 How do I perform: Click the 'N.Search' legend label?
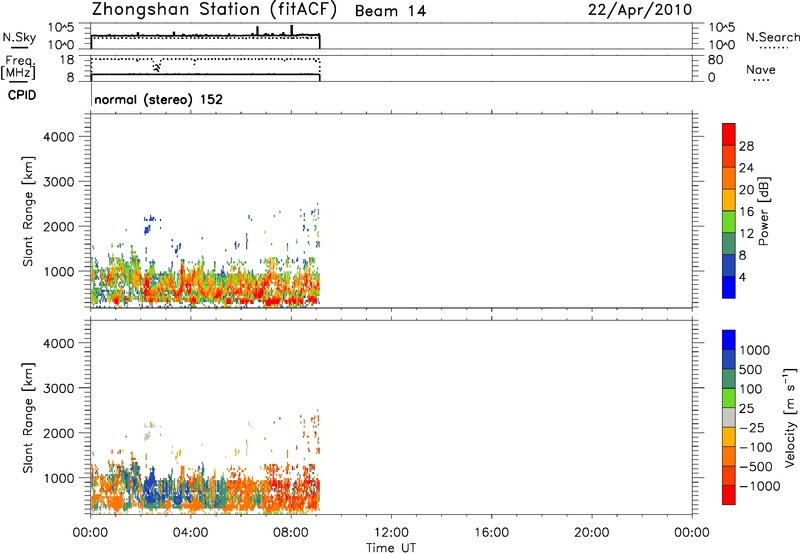point(773,37)
